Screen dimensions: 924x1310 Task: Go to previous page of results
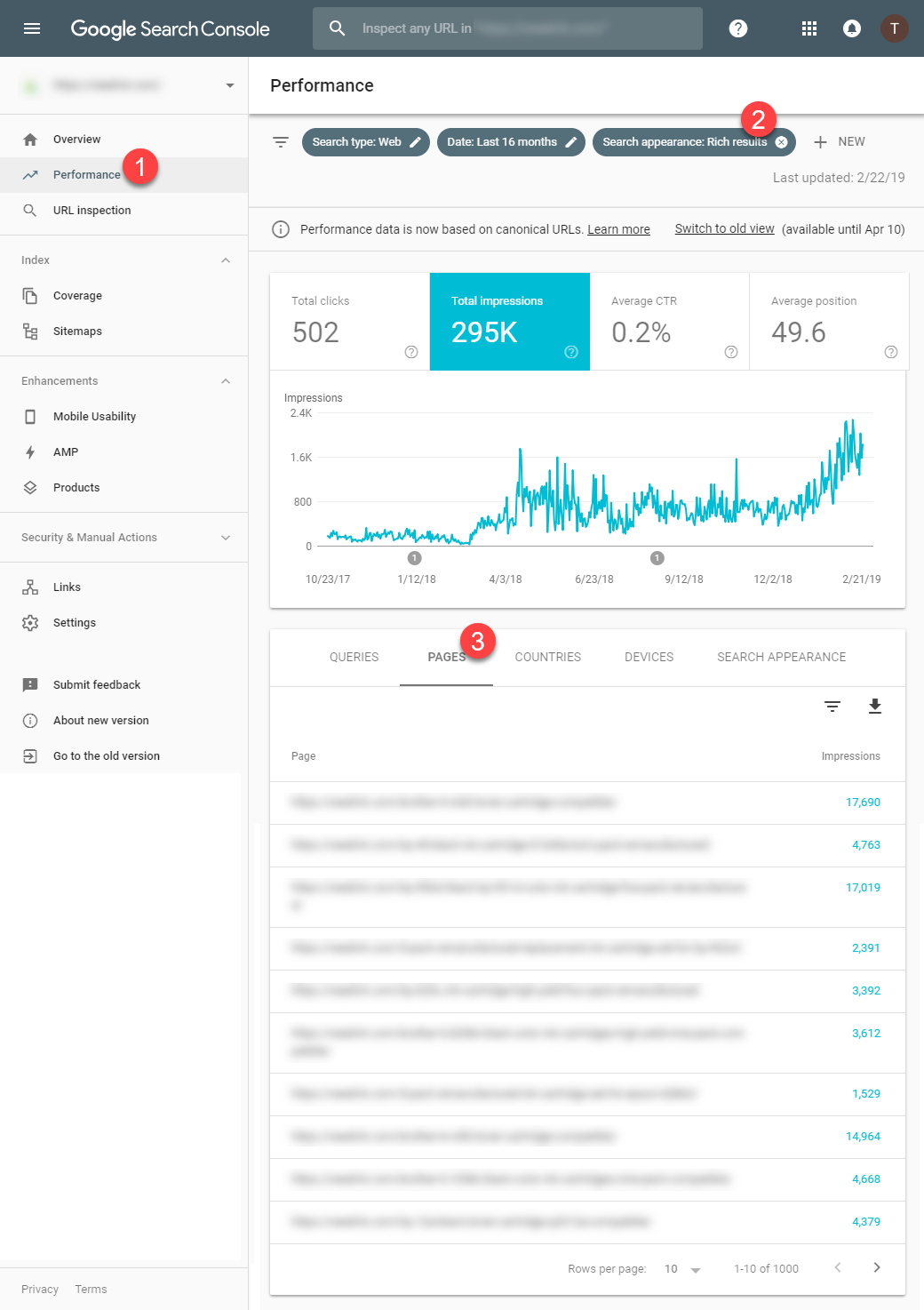[x=837, y=1267]
